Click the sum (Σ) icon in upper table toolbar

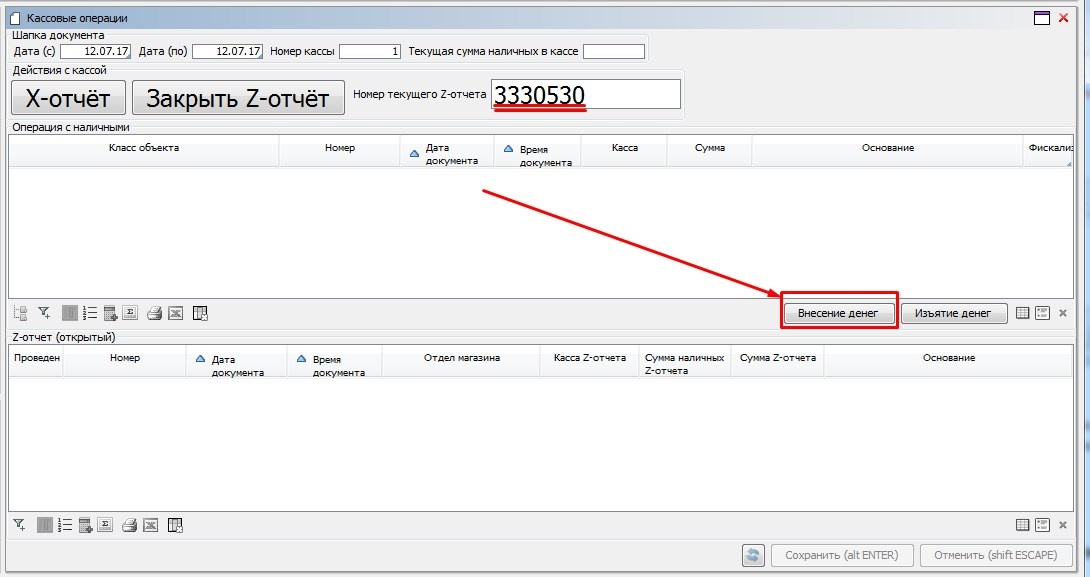point(131,313)
